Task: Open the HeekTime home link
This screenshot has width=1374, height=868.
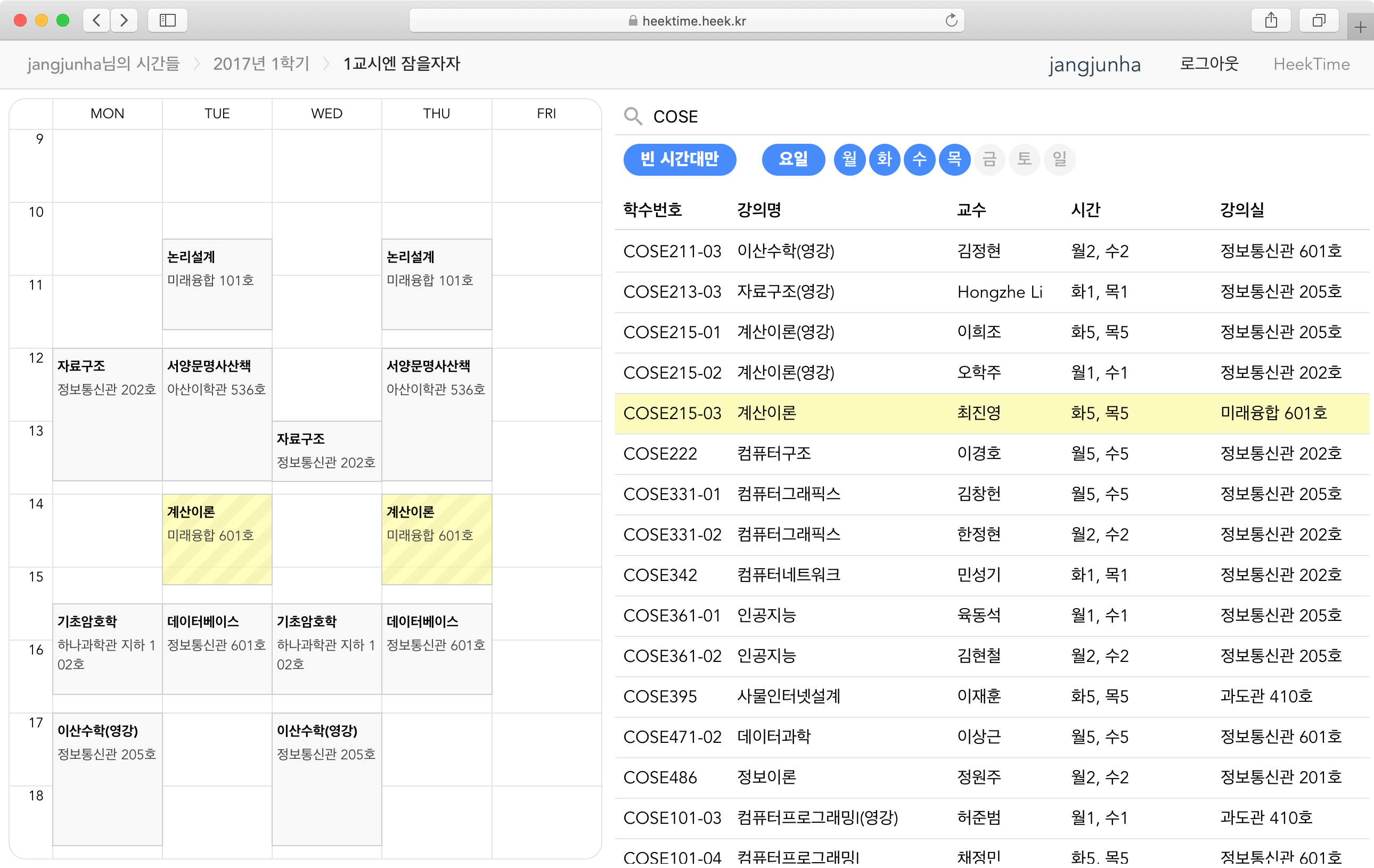Action: [1311, 64]
